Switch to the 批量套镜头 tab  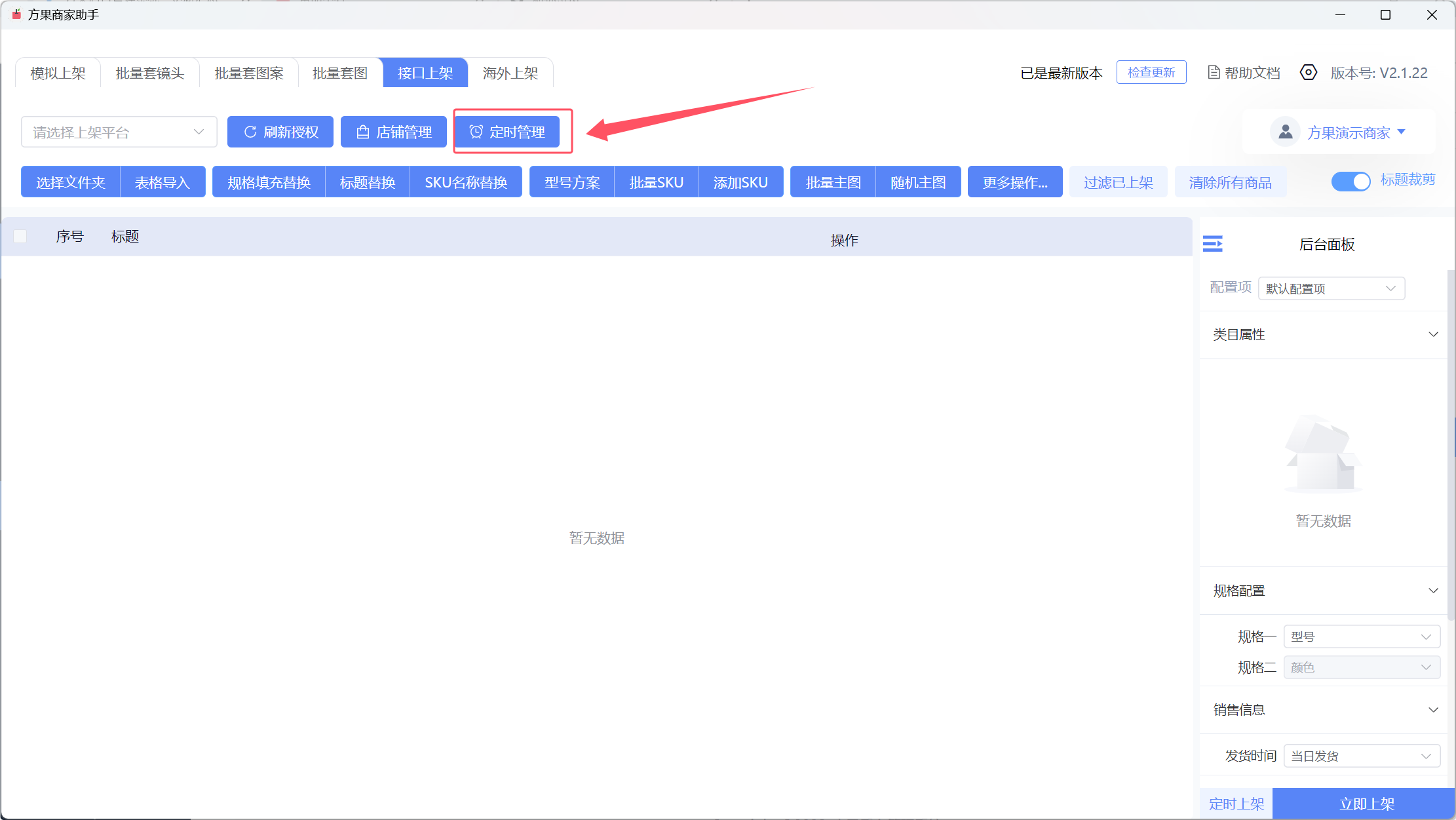[150, 73]
